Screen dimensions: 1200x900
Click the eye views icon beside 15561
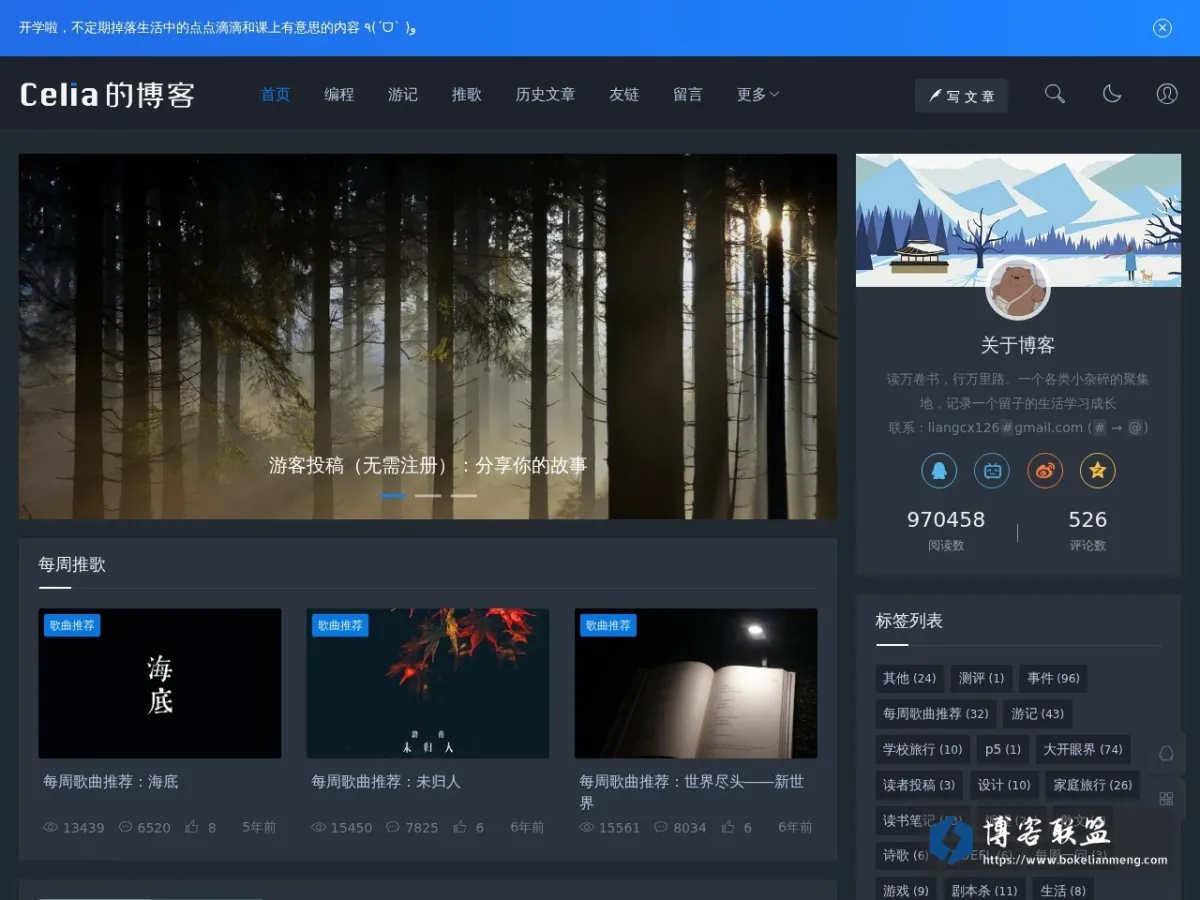(x=587, y=827)
